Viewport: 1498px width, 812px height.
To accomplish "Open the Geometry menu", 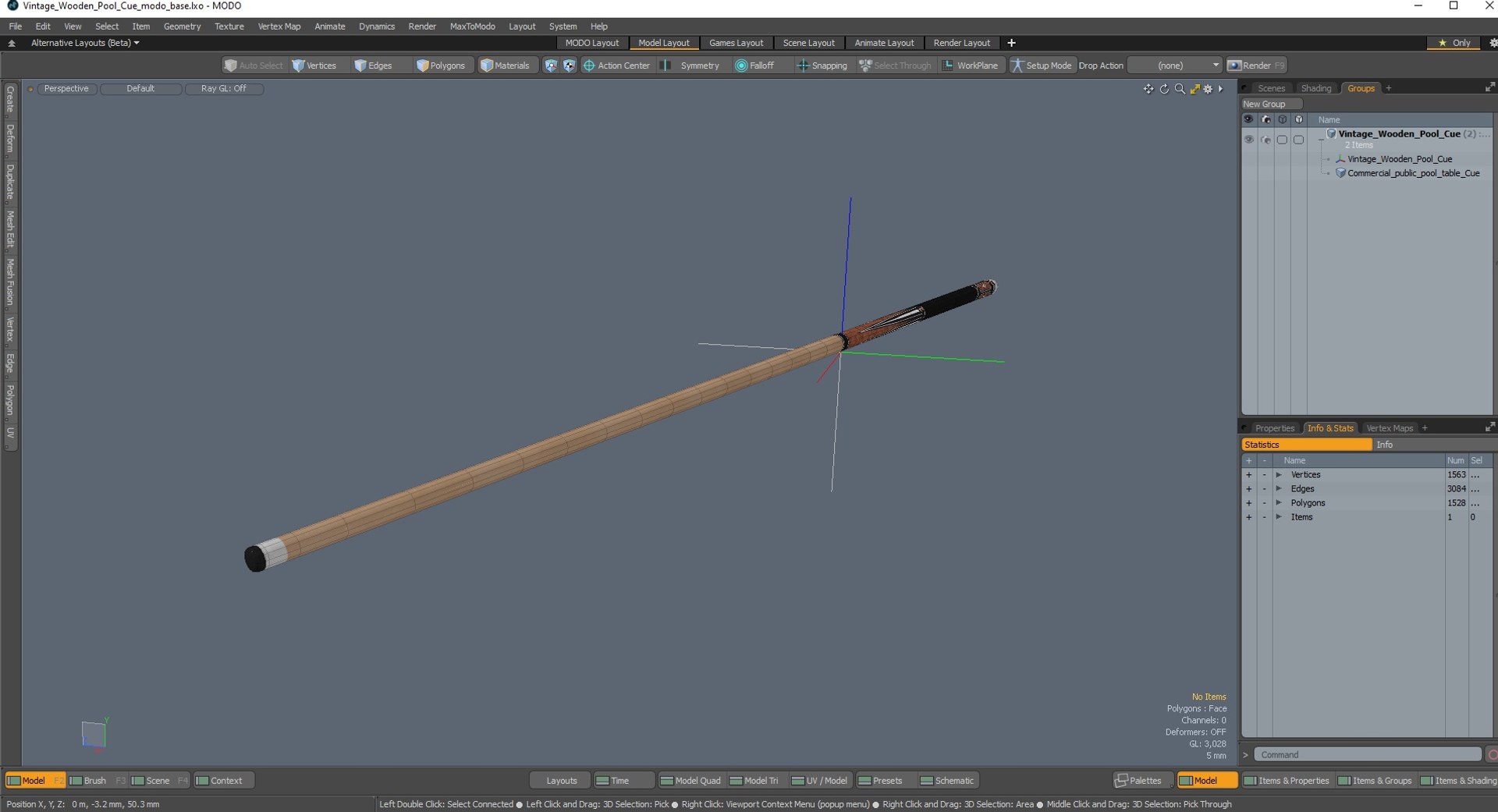I will pyautogui.click(x=182, y=26).
